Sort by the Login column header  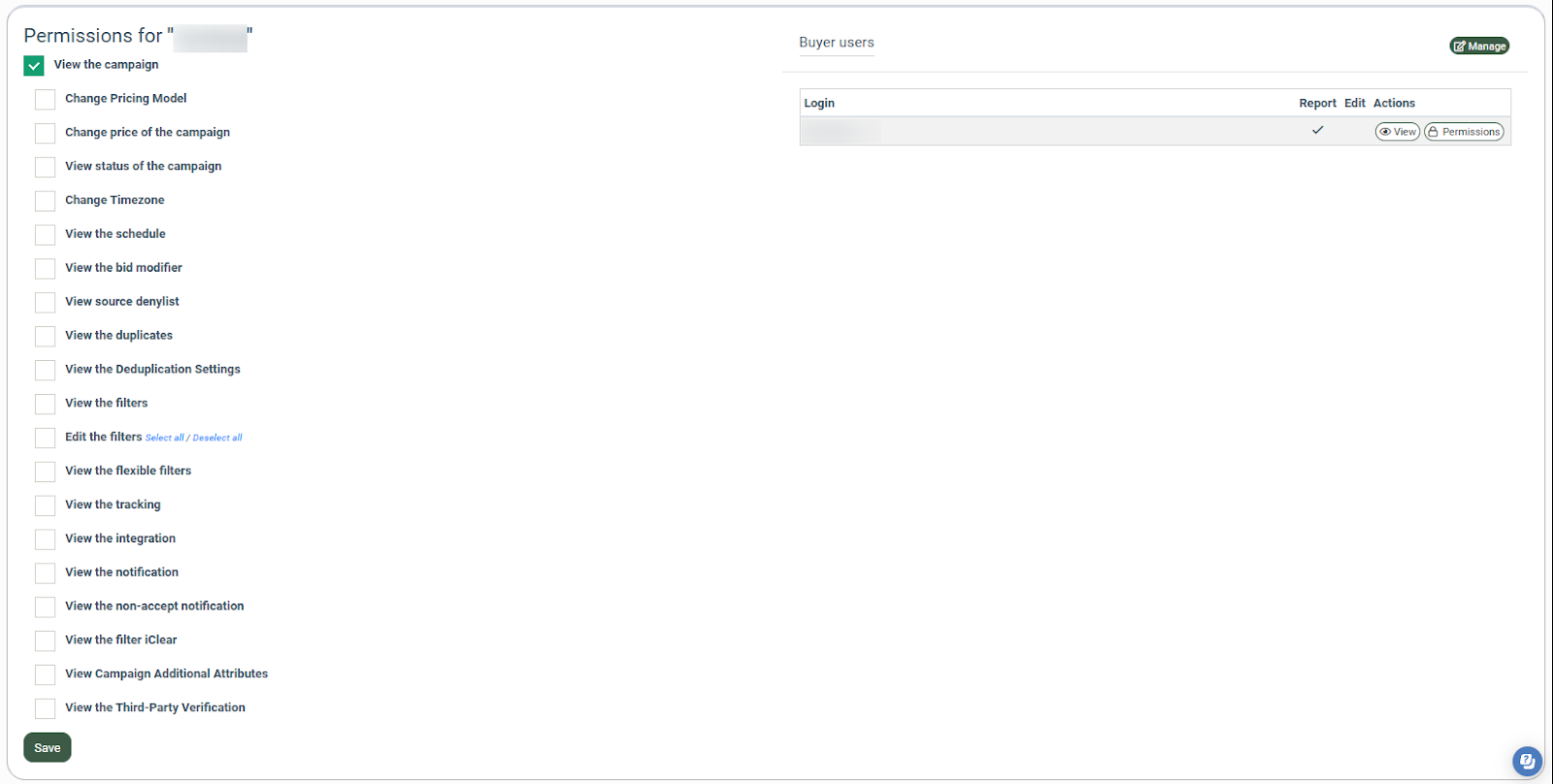[x=819, y=103]
